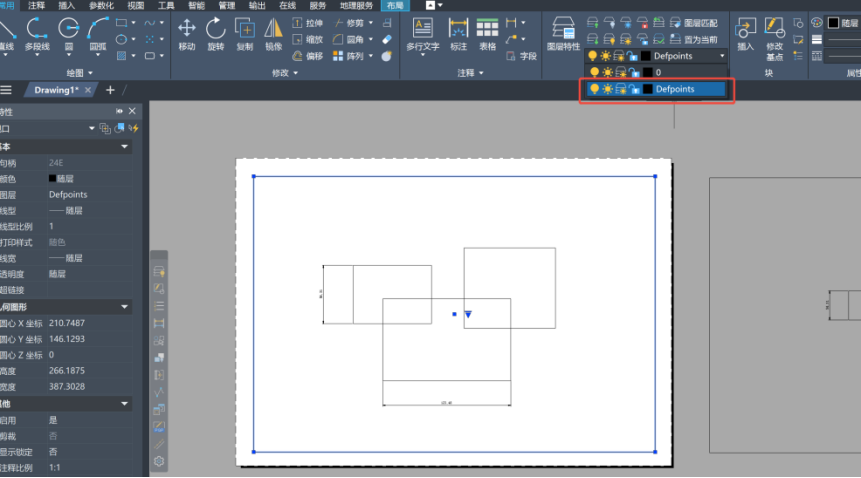Toggle lock icon for layer 0

[634, 72]
